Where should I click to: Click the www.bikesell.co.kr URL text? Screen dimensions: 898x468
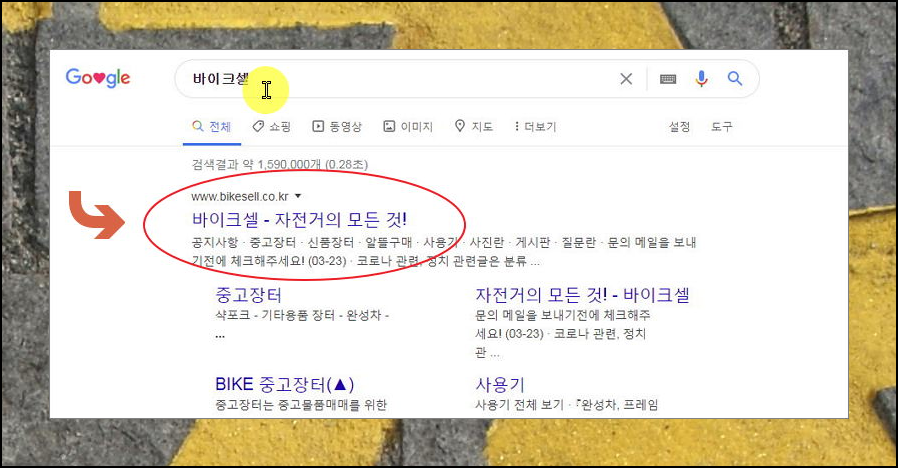240,196
